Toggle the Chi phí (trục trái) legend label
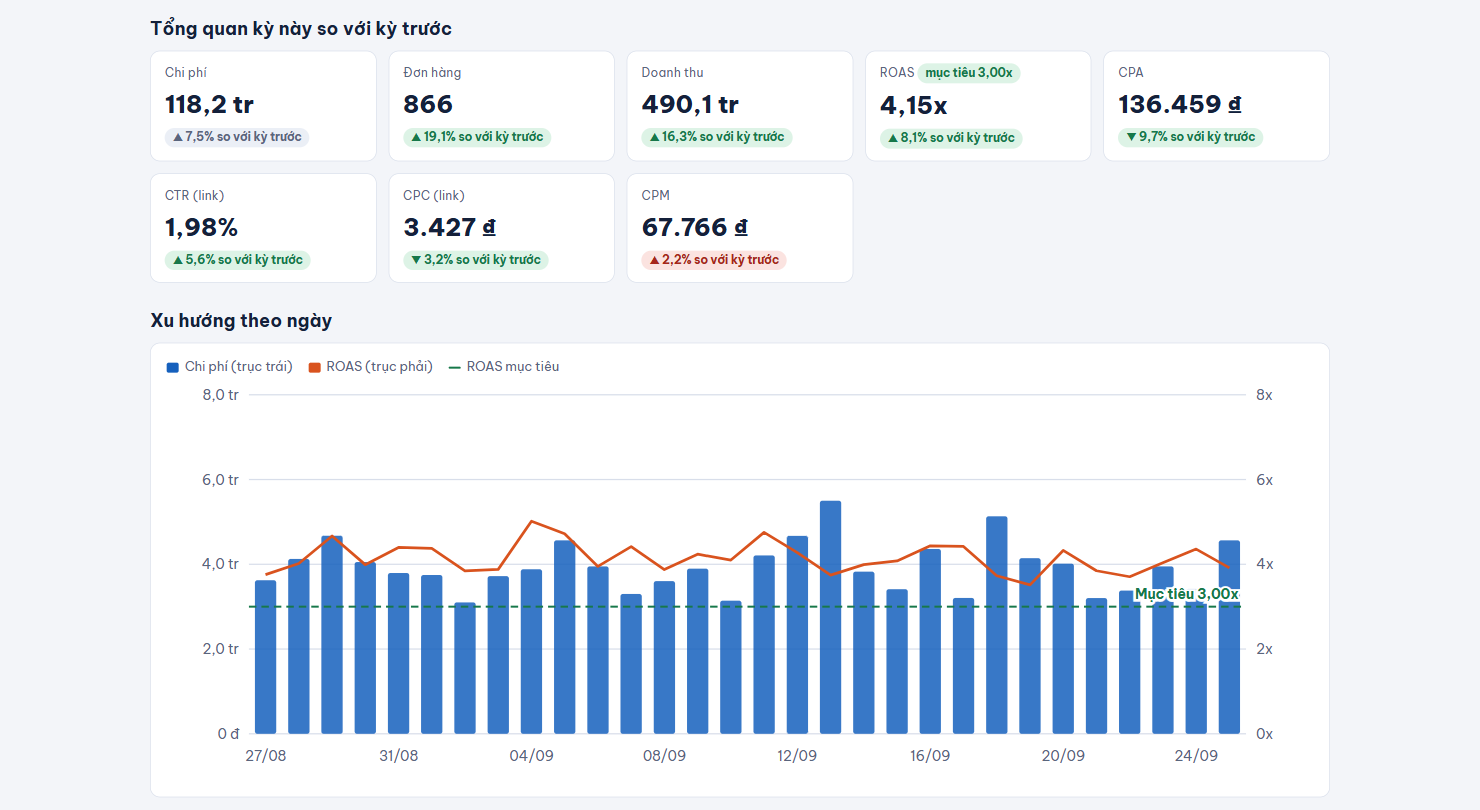This screenshot has width=1480, height=810. [239, 367]
